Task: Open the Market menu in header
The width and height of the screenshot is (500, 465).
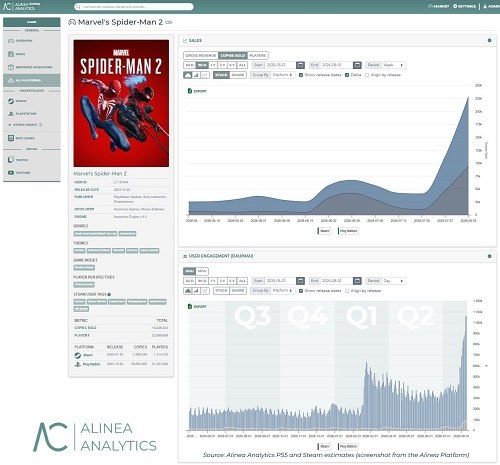Action: tap(439, 6)
